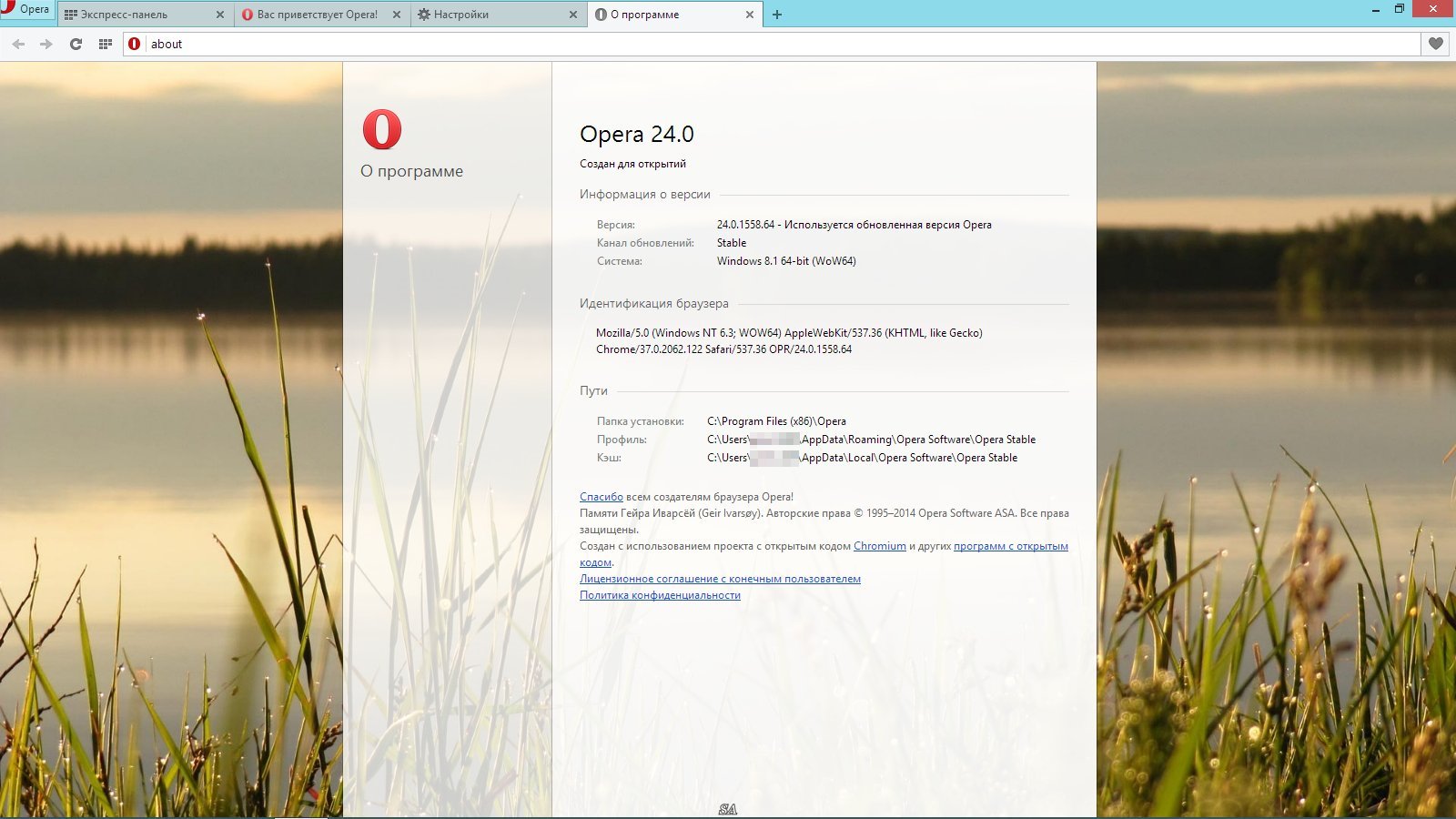
Task: Click the Система: label
Action: (x=620, y=261)
